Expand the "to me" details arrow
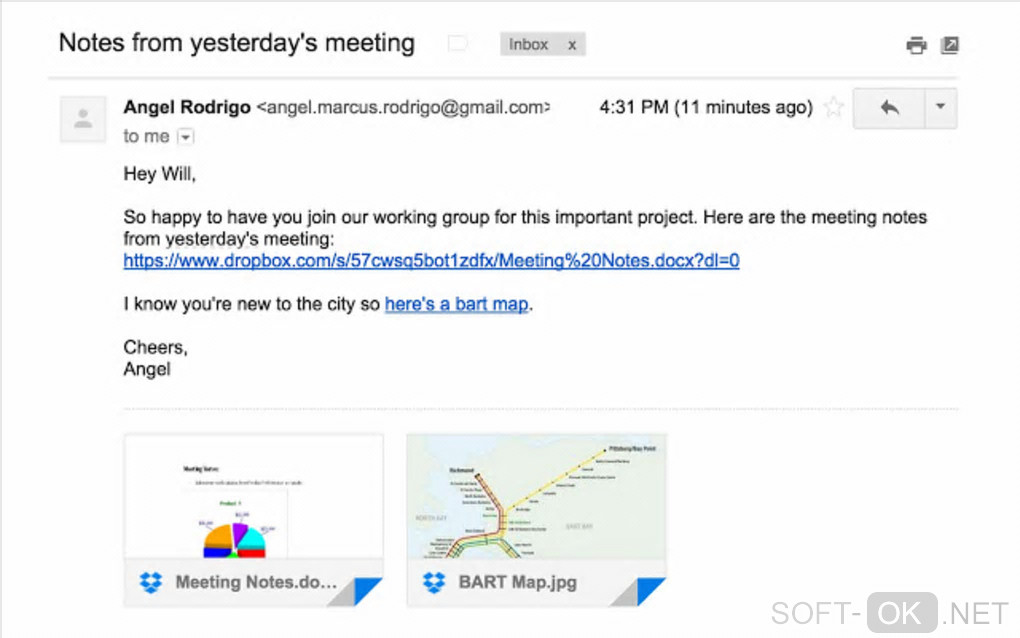The height and width of the screenshot is (638, 1020). click(185, 137)
